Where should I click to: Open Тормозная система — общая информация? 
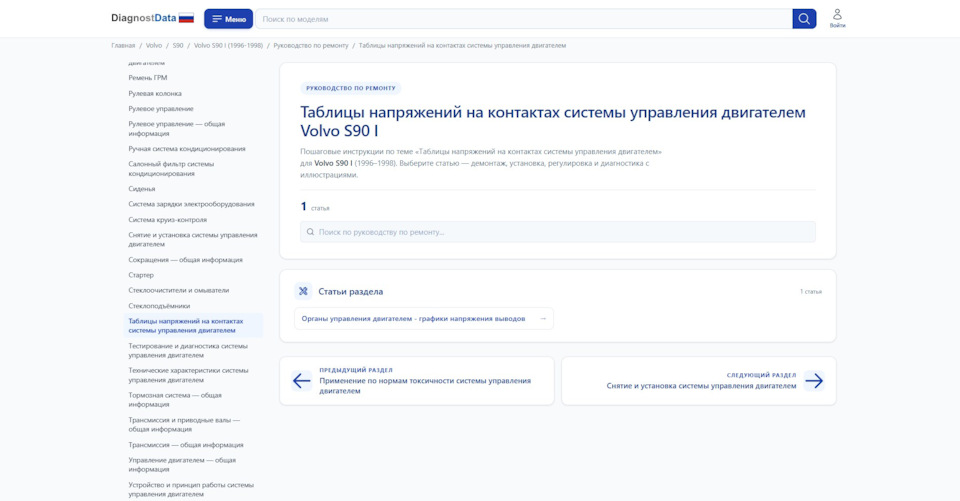pos(175,400)
